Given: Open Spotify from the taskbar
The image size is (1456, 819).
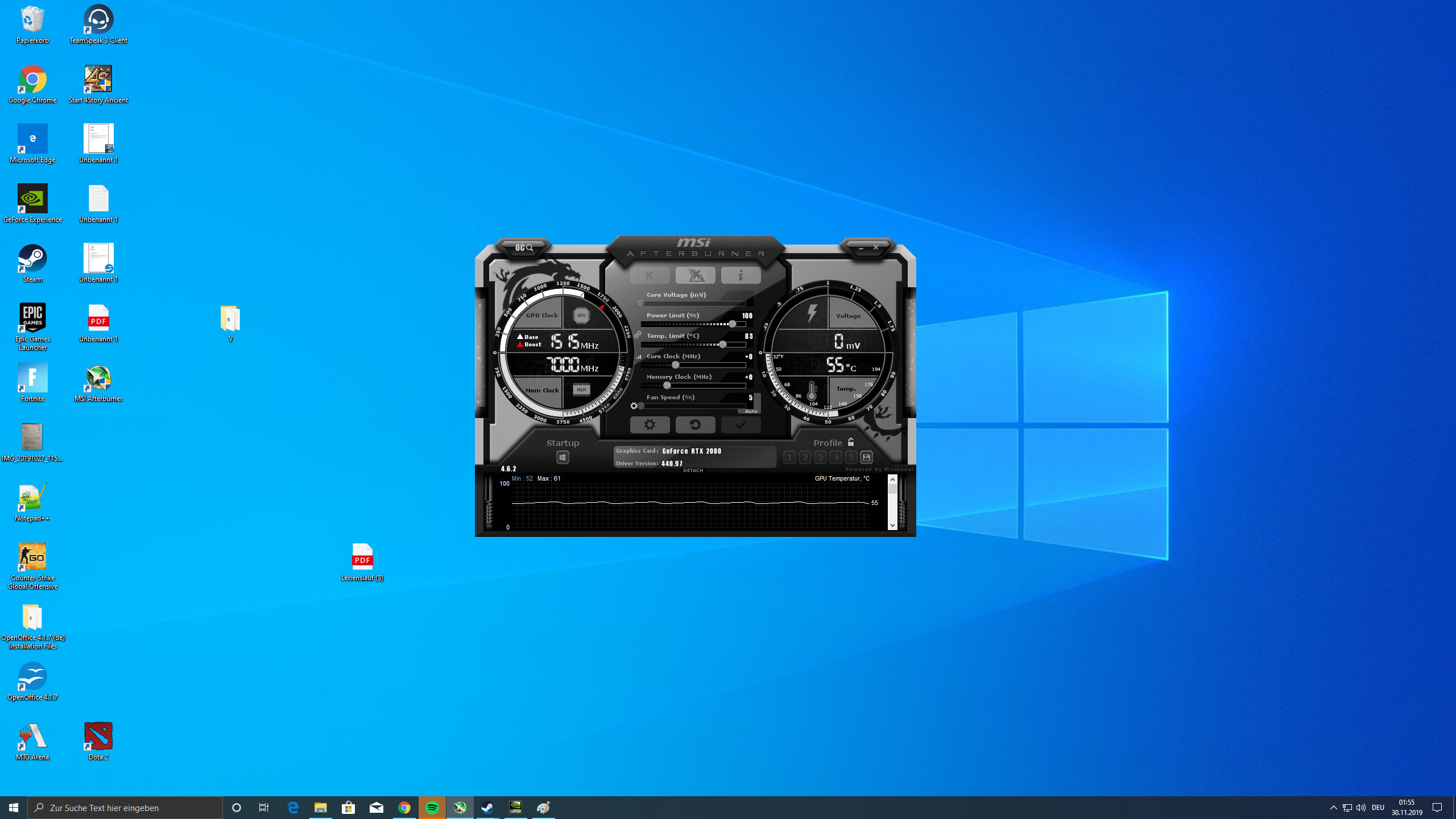Looking at the screenshot, I should click(432, 808).
